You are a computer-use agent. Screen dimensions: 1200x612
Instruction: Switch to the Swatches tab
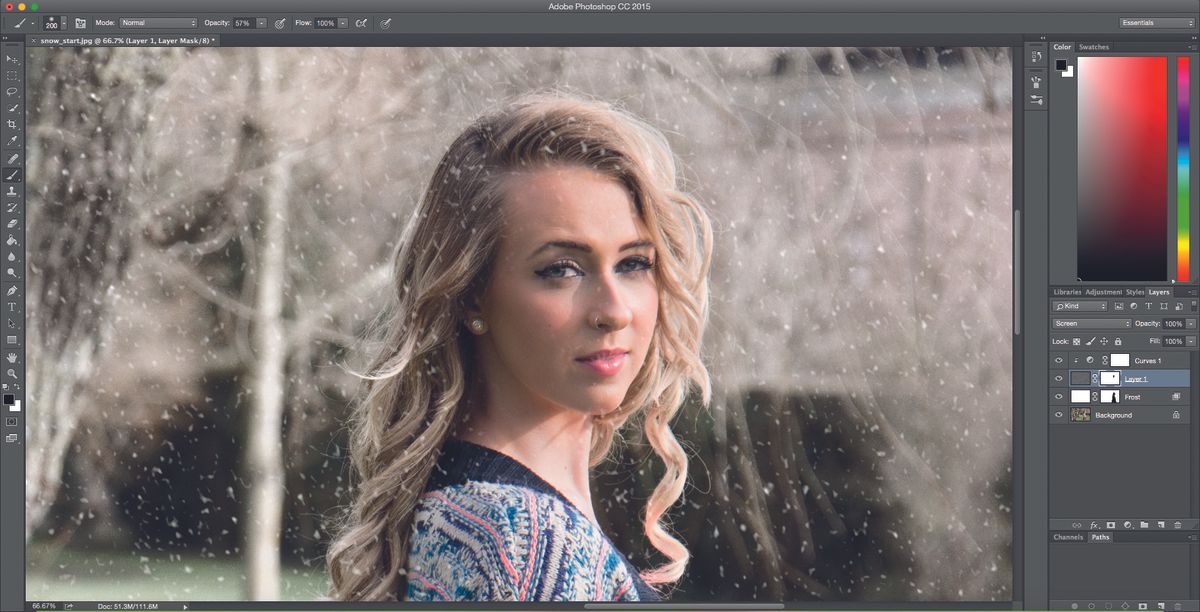point(1094,46)
